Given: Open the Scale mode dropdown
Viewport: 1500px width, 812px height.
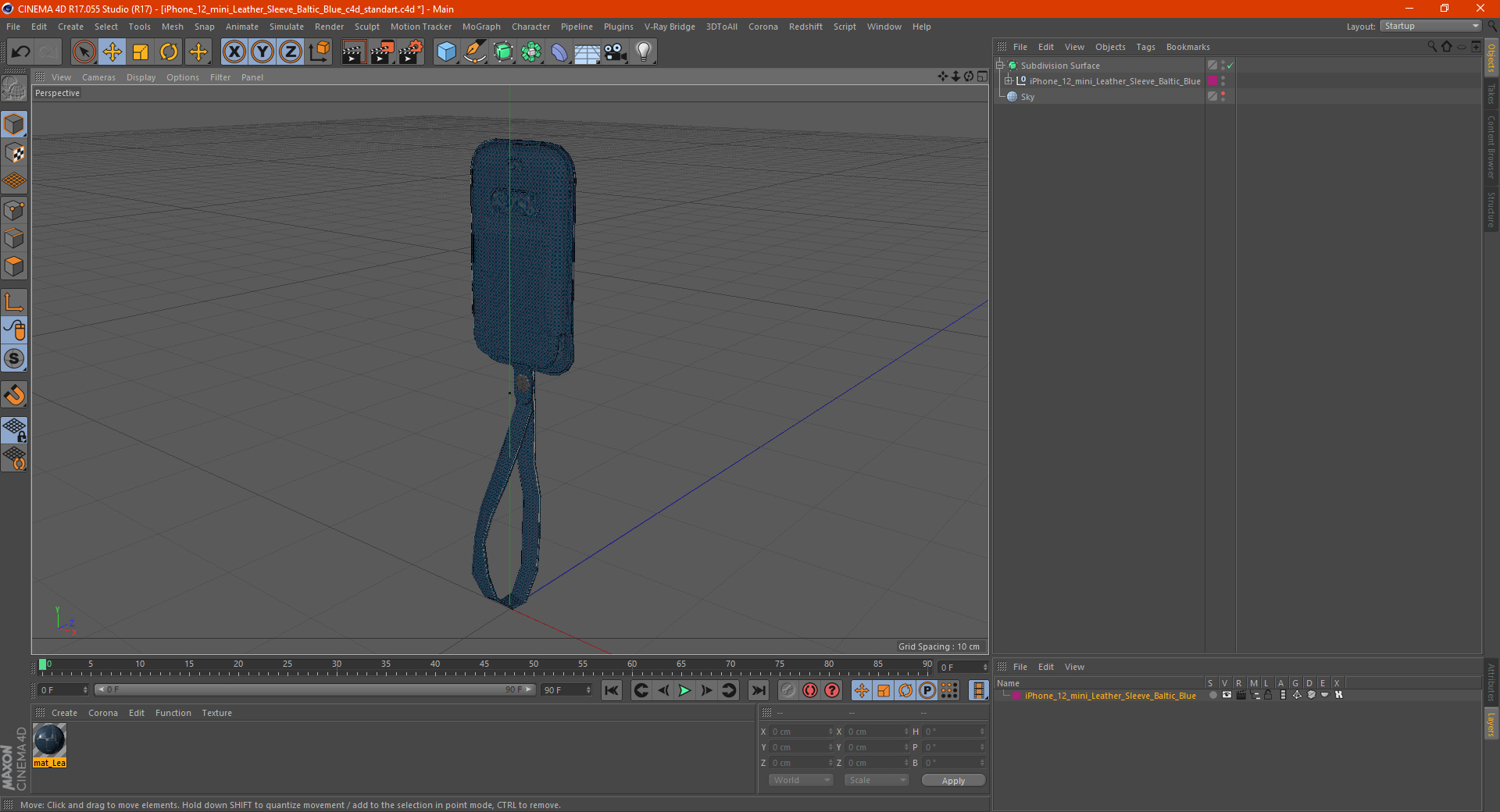Looking at the screenshot, I should pos(877,780).
